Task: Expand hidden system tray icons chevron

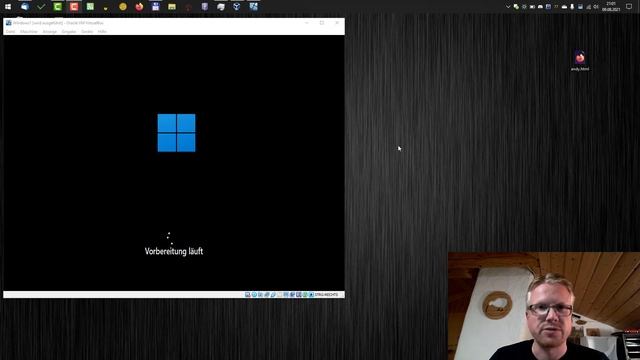Action: point(508,7)
